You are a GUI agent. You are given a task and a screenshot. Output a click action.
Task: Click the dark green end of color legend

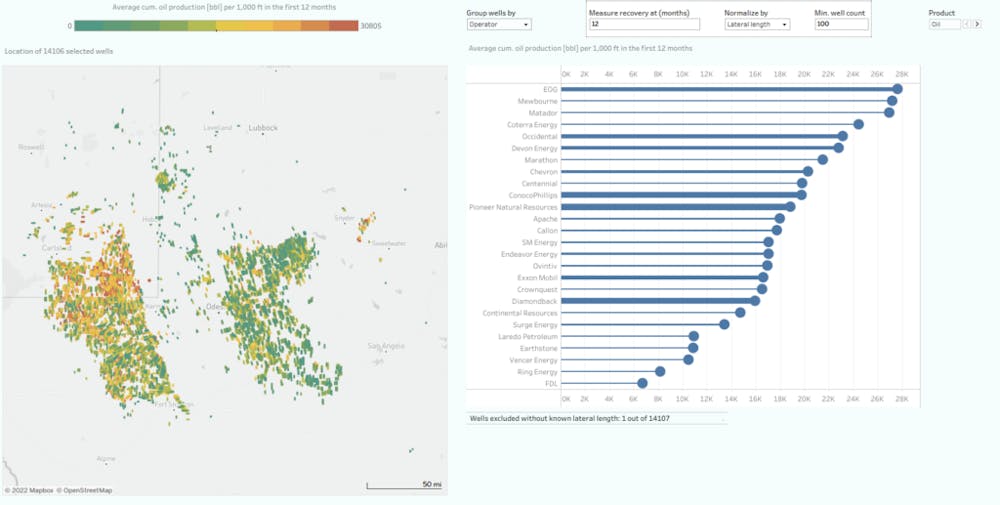point(88,26)
